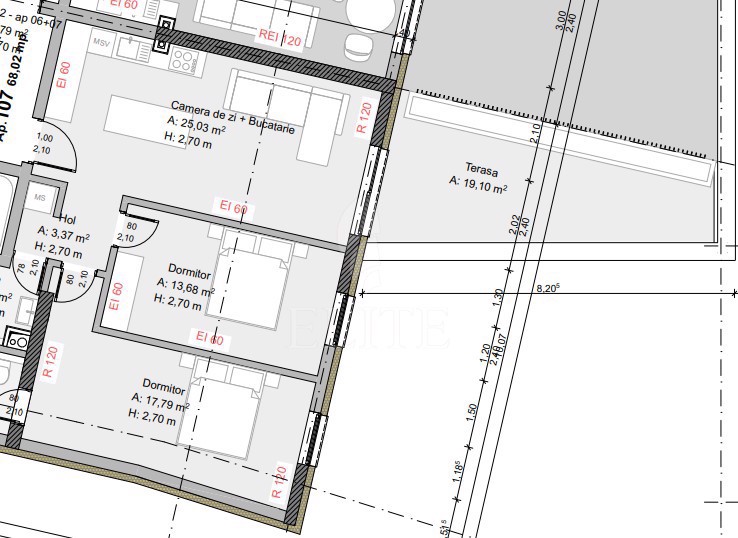Click the Hol room label
The width and height of the screenshot is (738, 538).
[x=67, y=219]
